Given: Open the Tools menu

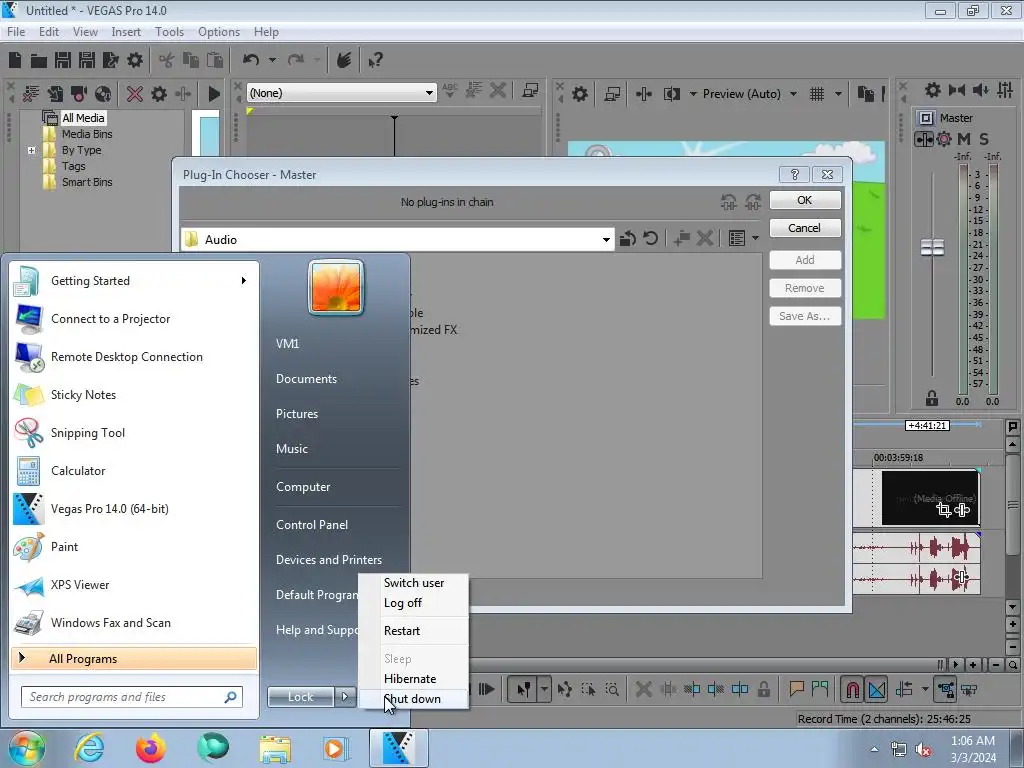Looking at the screenshot, I should [x=169, y=32].
